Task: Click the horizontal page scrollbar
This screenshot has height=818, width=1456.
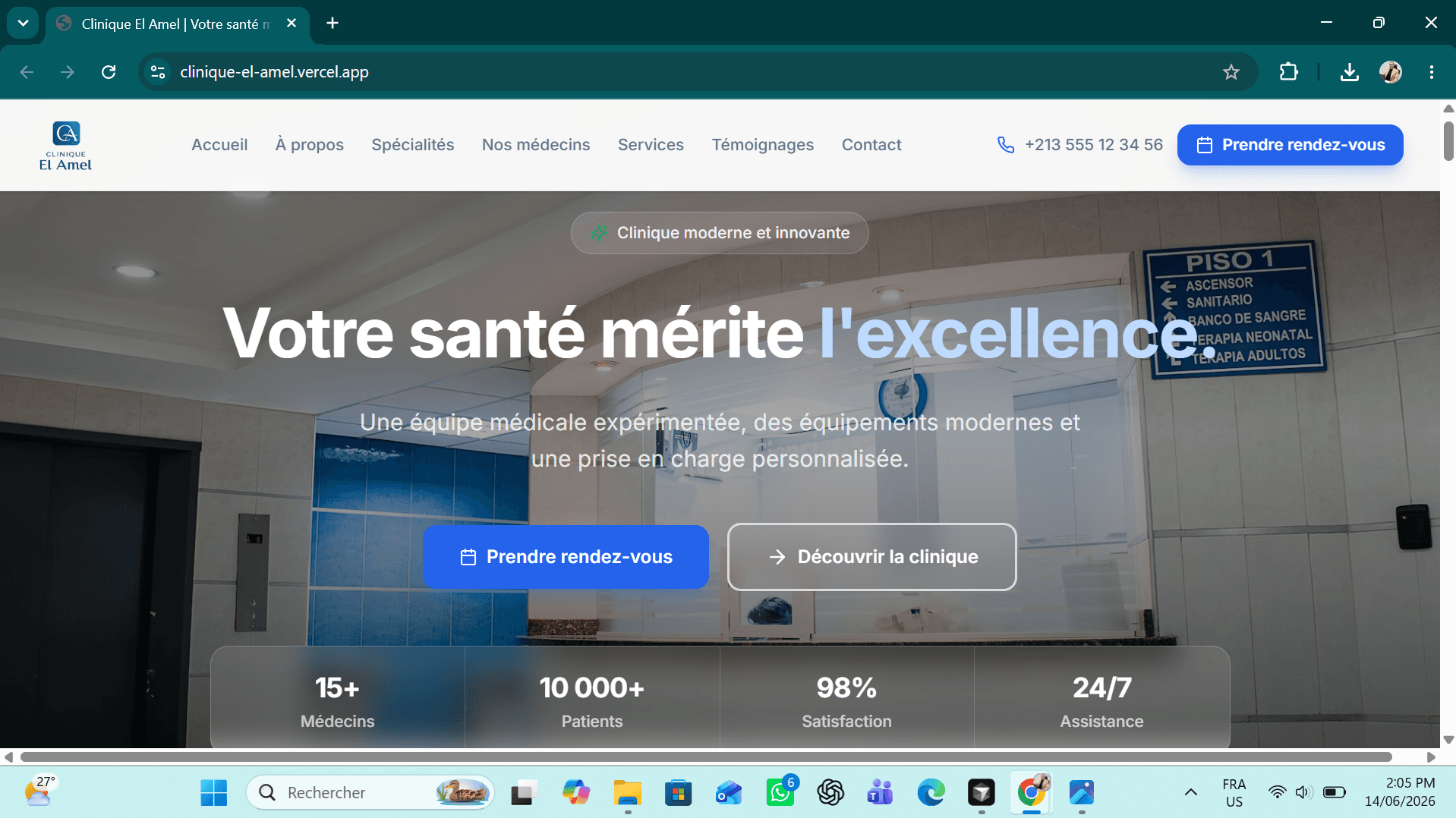Action: tap(706, 757)
